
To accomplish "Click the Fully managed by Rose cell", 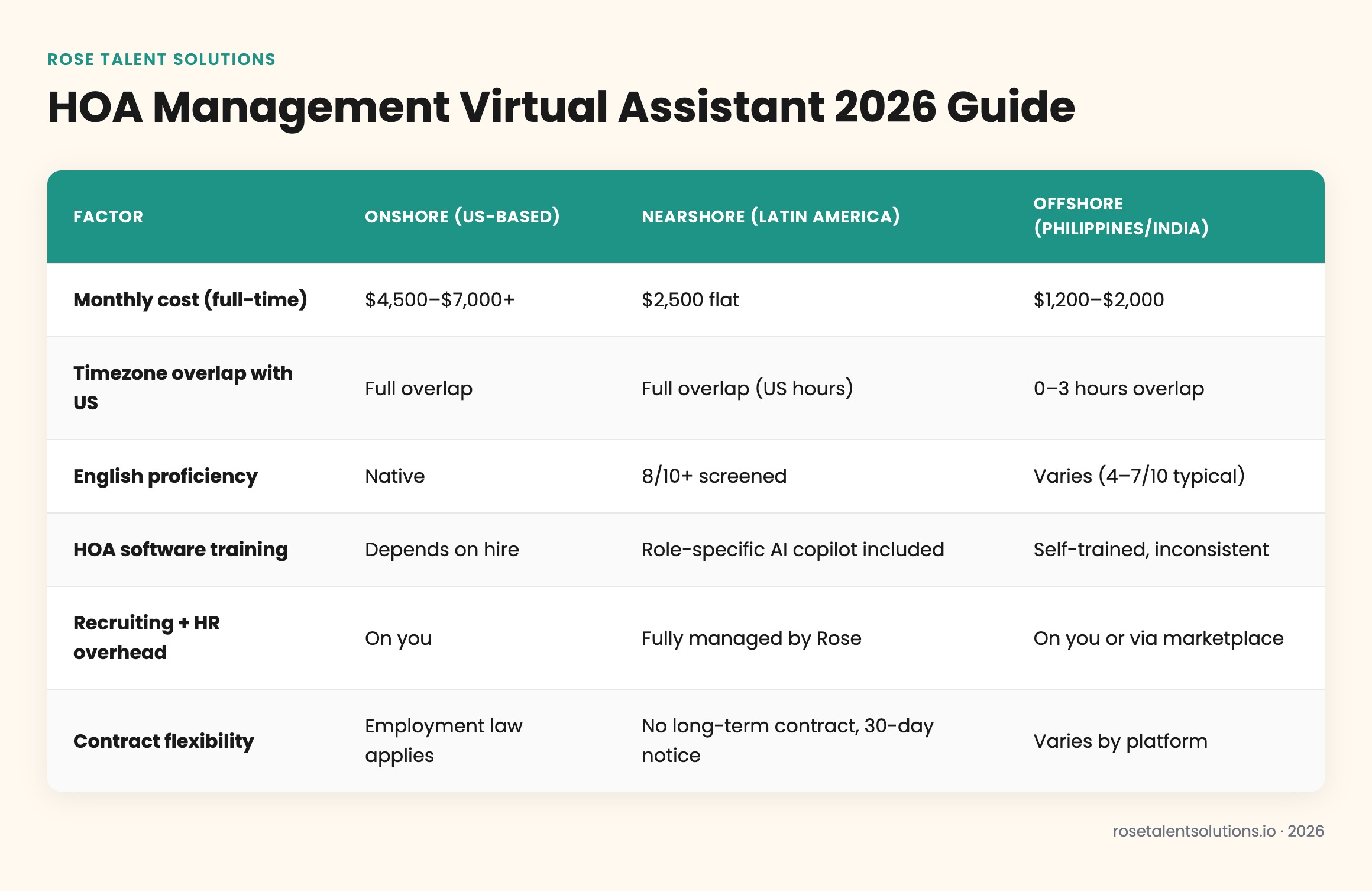I will [752, 638].
